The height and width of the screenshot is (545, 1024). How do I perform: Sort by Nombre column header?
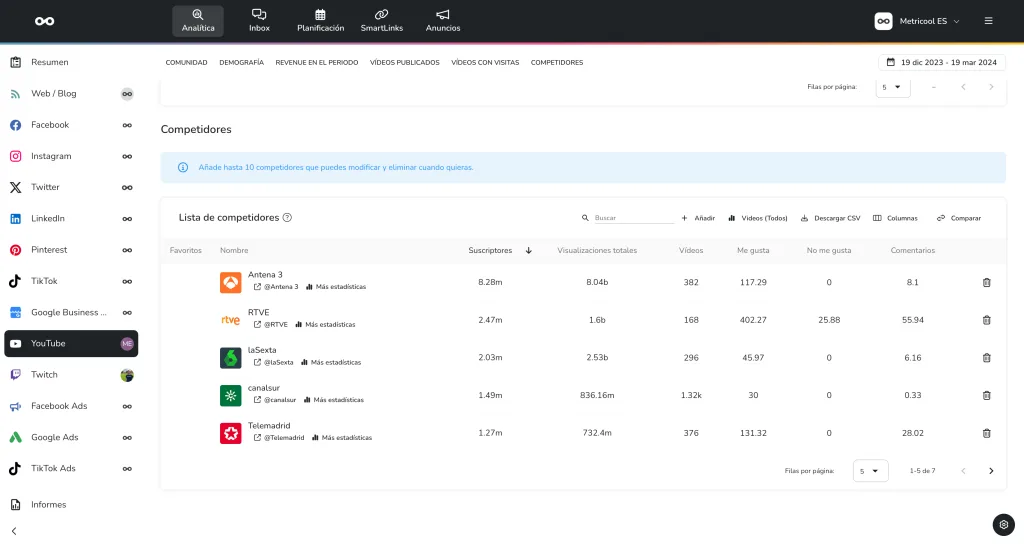(234, 251)
